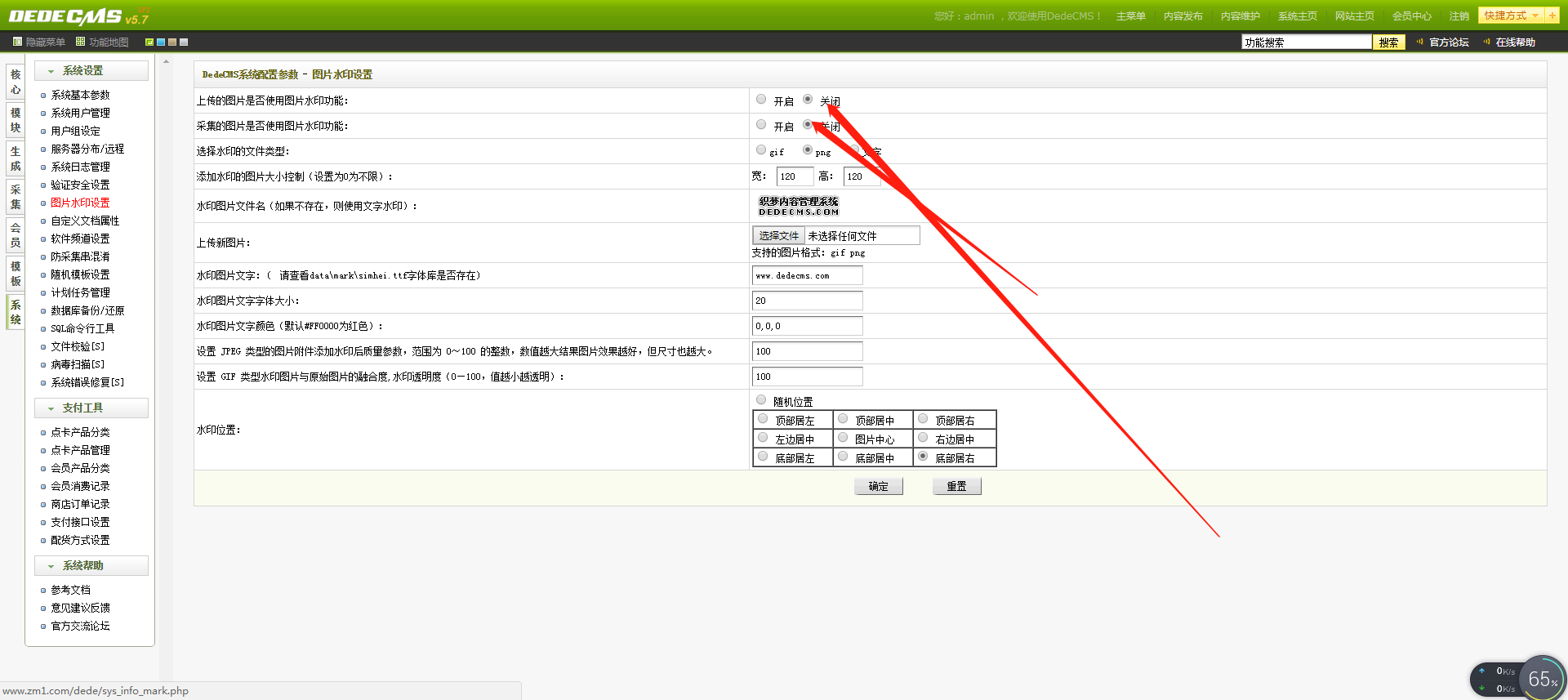Open 内容发布 in top navigation
Image resolution: width=1568 pixels, height=700 pixels.
tap(1183, 16)
